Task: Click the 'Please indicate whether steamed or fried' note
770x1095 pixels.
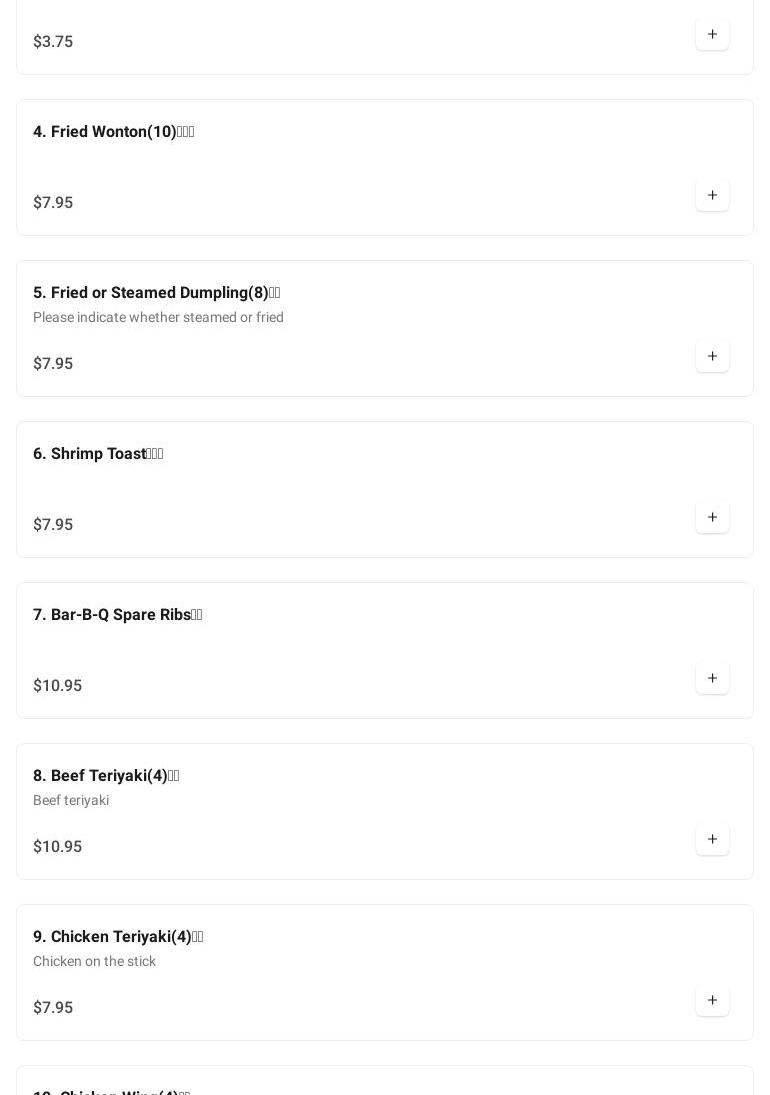Action: tap(158, 318)
